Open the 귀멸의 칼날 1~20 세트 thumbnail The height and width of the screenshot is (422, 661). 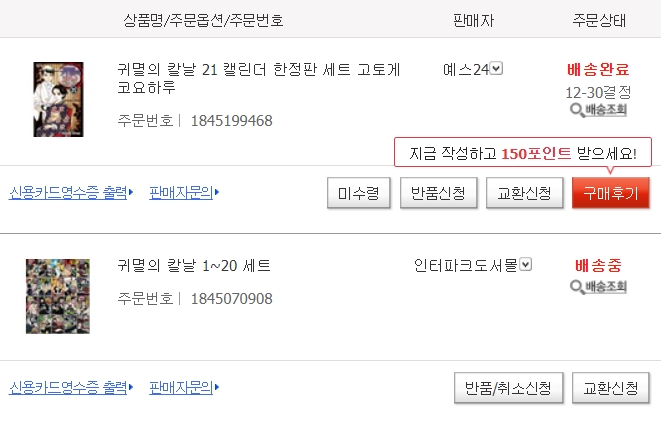pos(57,295)
